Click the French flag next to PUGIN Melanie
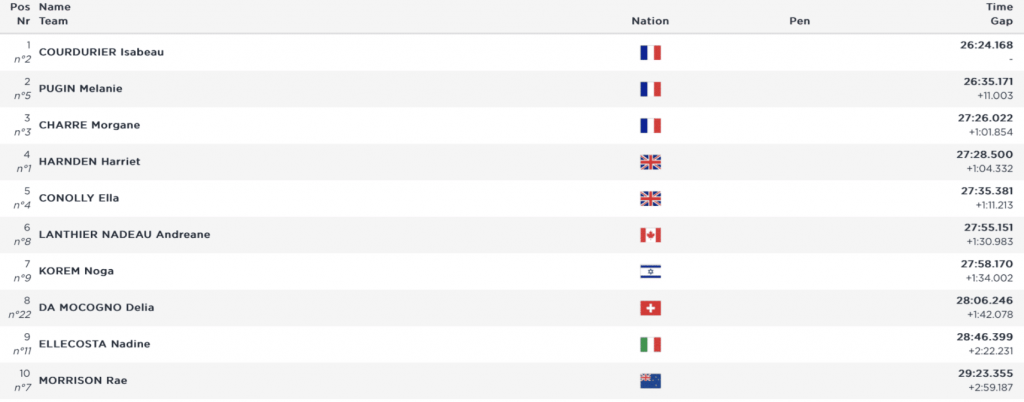 (650, 89)
